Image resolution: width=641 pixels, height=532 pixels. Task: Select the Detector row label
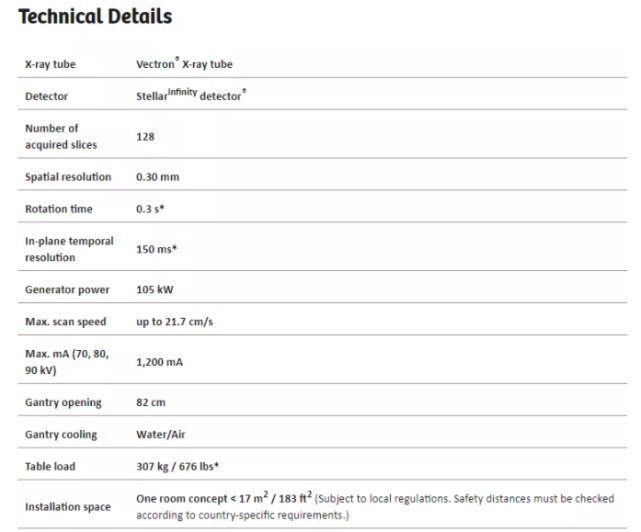(x=46, y=96)
